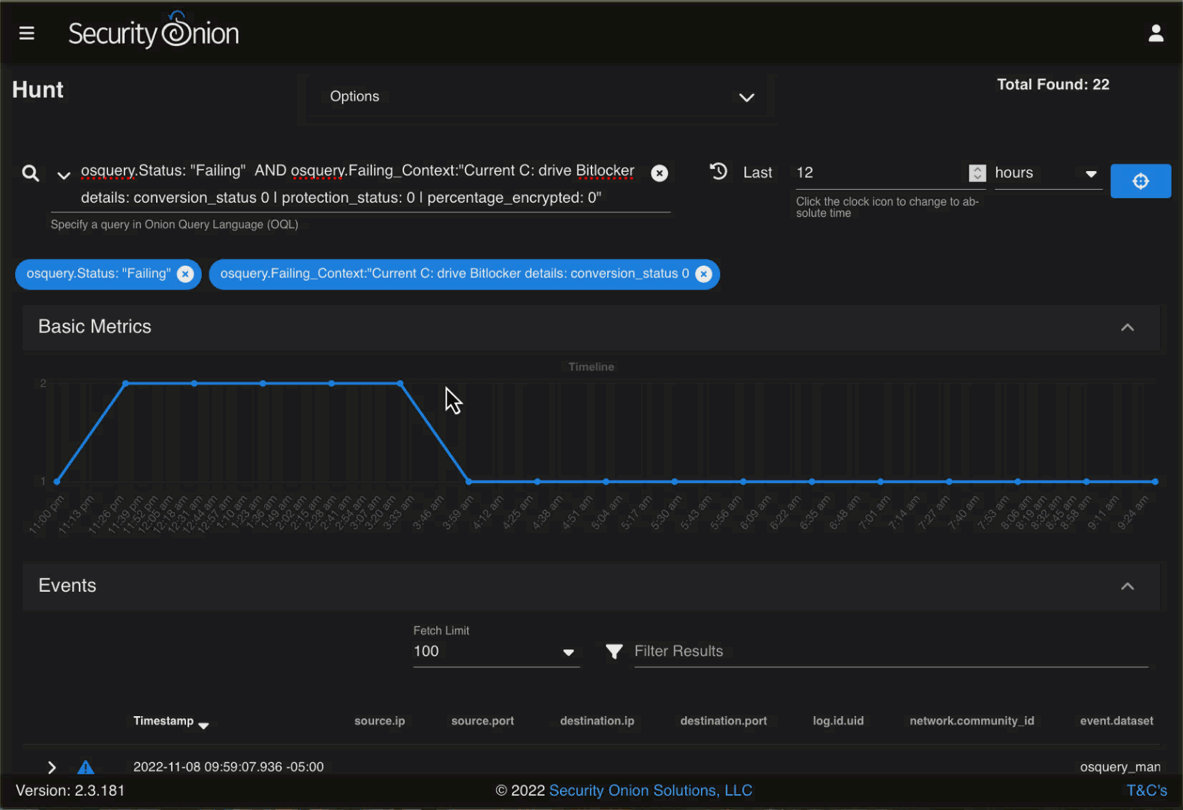
Task: Click the Security Onion logo
Action: pos(152,31)
